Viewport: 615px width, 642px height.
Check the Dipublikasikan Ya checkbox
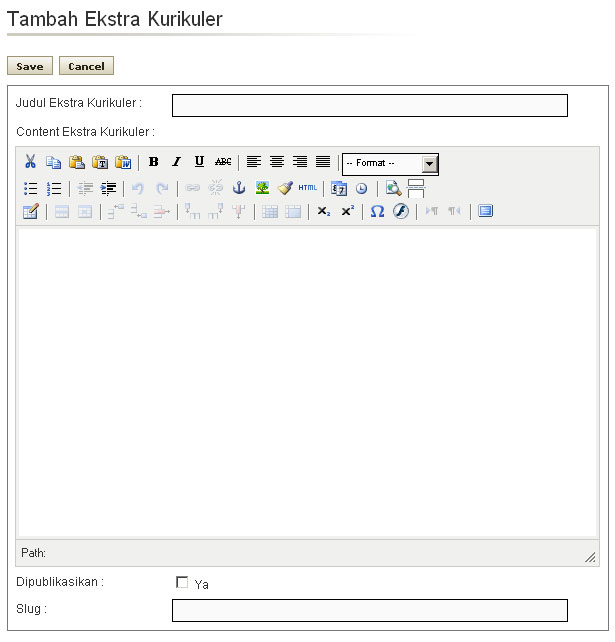pos(182,582)
